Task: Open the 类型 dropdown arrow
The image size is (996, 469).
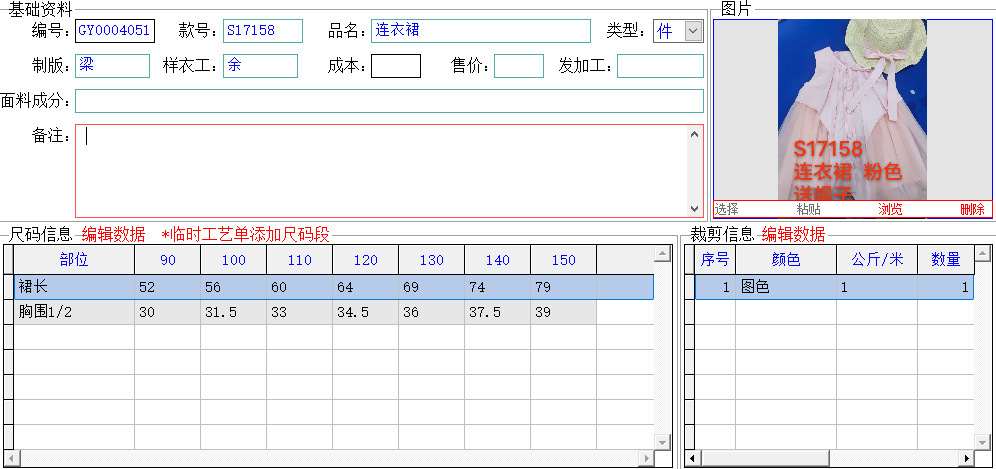Action: (x=694, y=31)
